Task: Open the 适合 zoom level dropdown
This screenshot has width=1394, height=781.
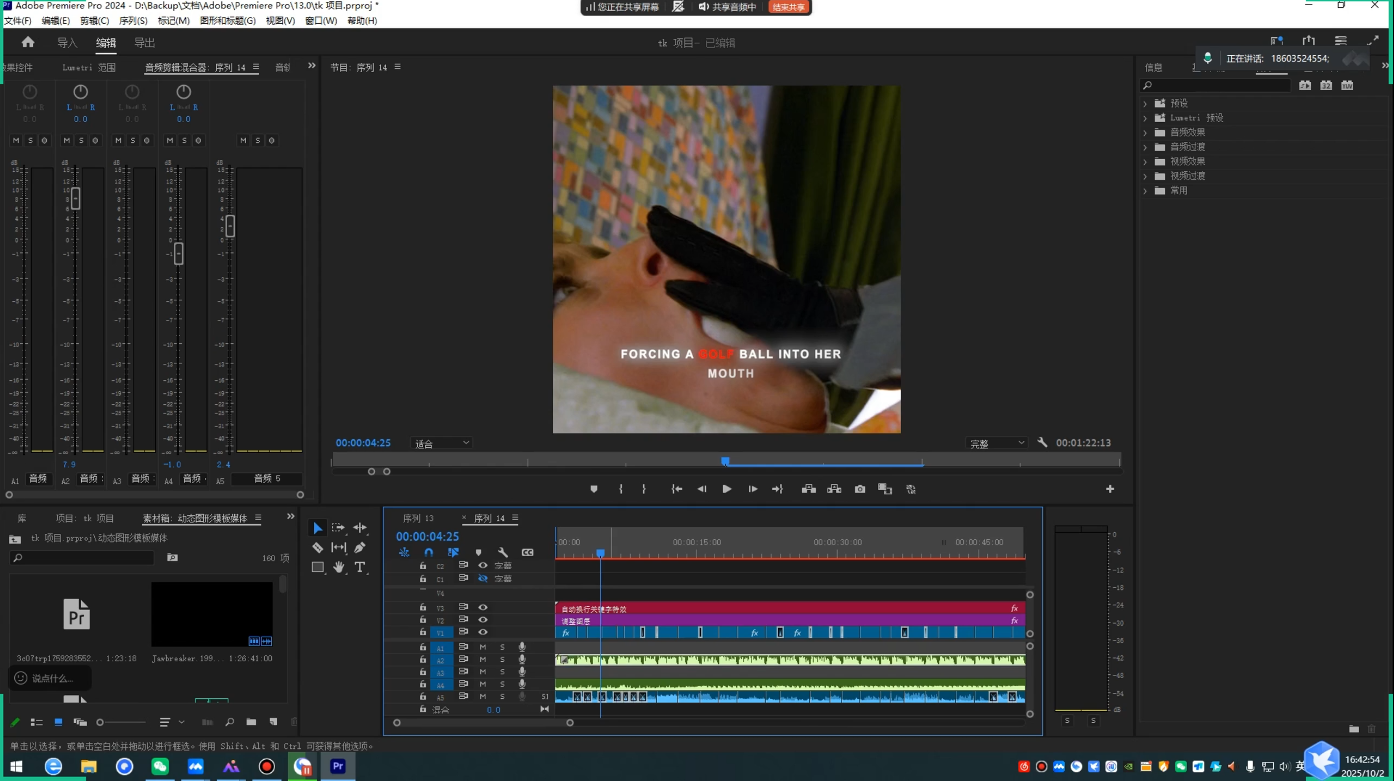Action: (441, 442)
